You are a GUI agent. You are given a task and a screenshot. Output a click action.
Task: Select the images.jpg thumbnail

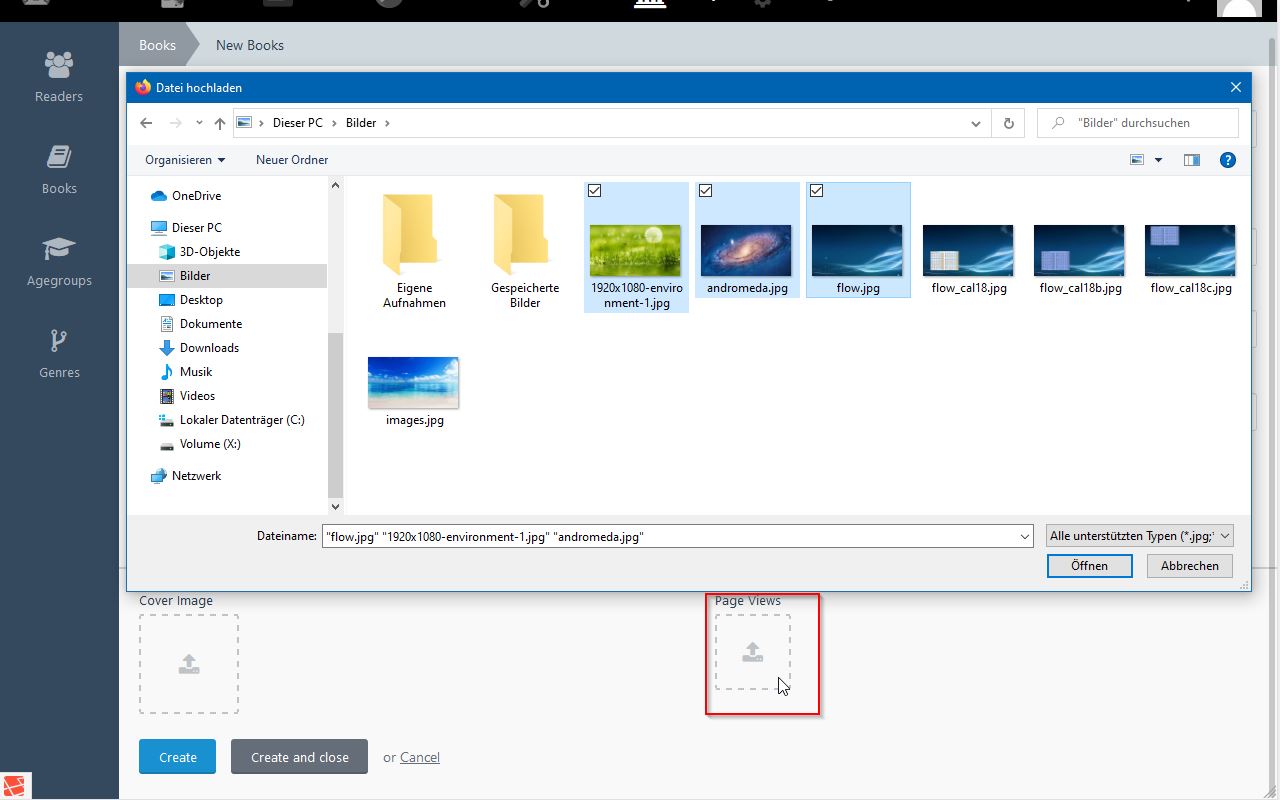414,383
